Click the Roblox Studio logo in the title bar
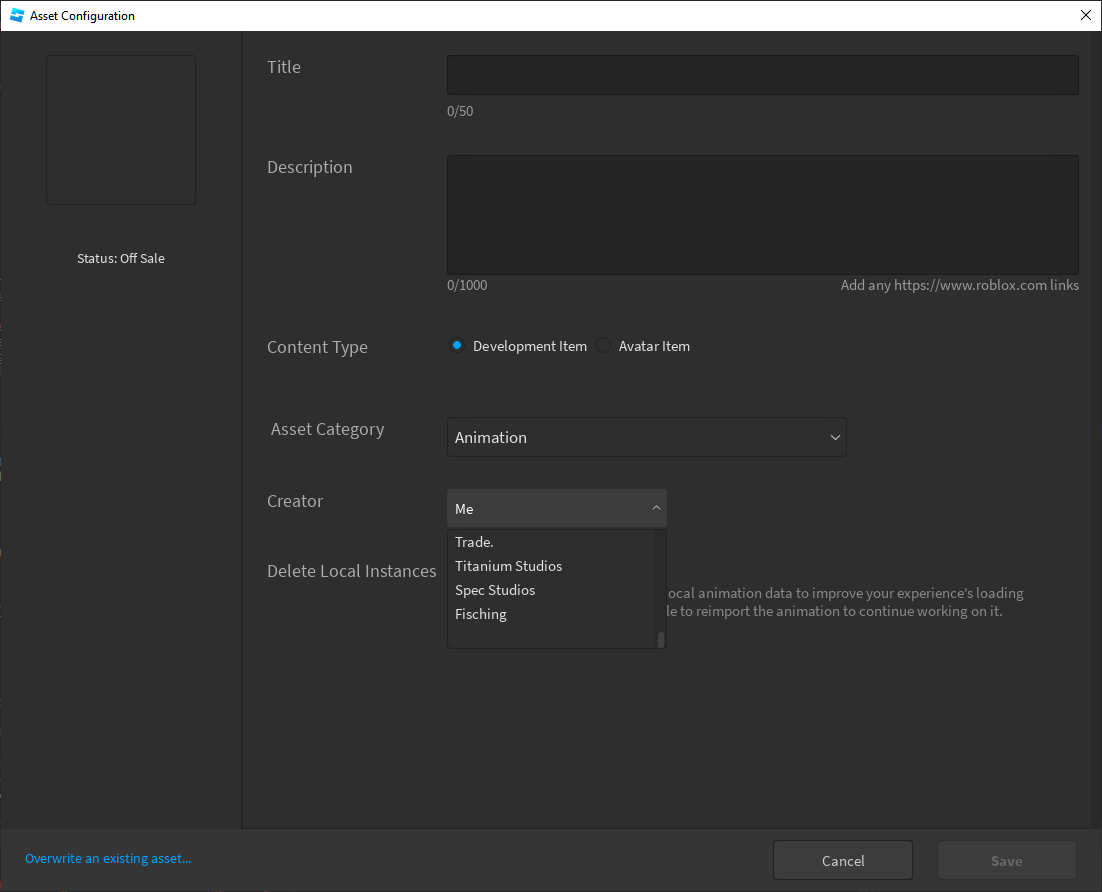The image size is (1102, 892). click(16, 15)
